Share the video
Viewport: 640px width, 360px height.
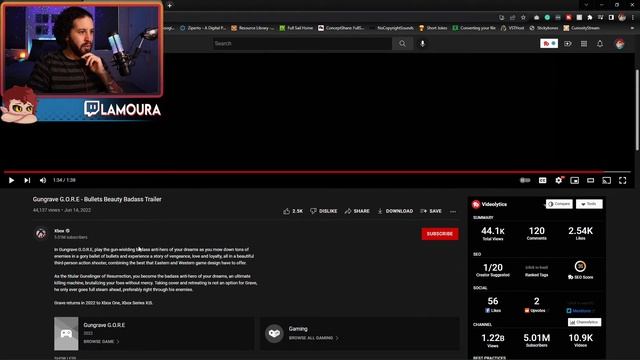[357, 211]
